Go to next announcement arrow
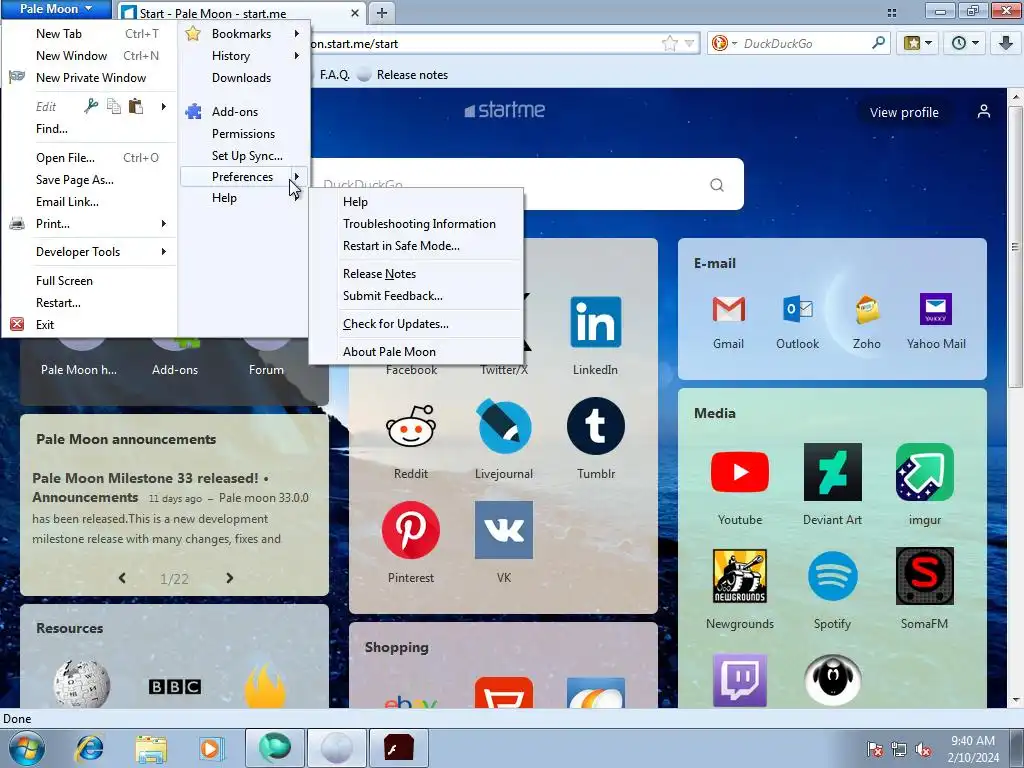The height and width of the screenshot is (768, 1024). click(x=229, y=578)
